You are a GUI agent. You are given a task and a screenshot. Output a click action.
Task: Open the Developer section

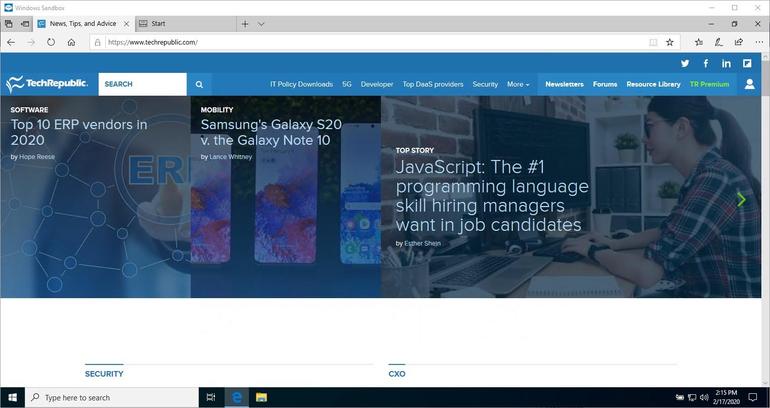pos(377,84)
